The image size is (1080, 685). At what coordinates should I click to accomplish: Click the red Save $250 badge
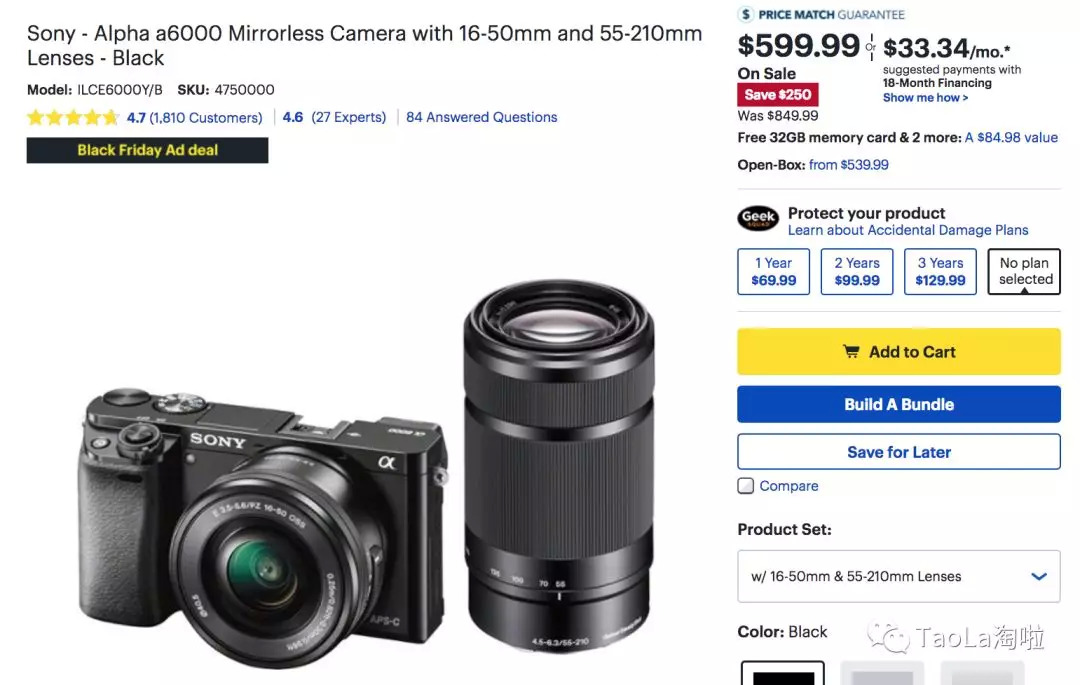(x=778, y=95)
